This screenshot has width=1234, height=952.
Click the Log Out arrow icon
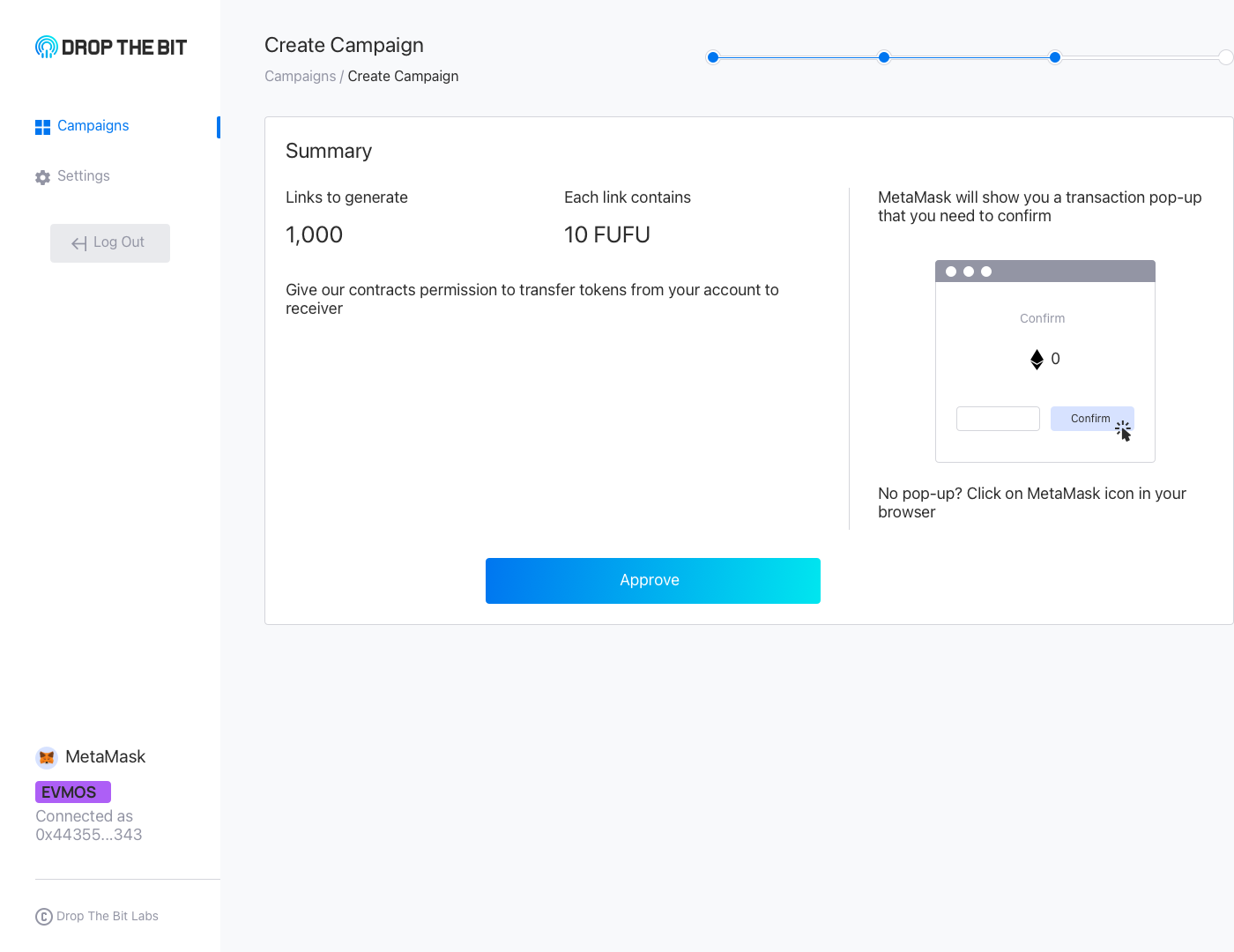[79, 243]
